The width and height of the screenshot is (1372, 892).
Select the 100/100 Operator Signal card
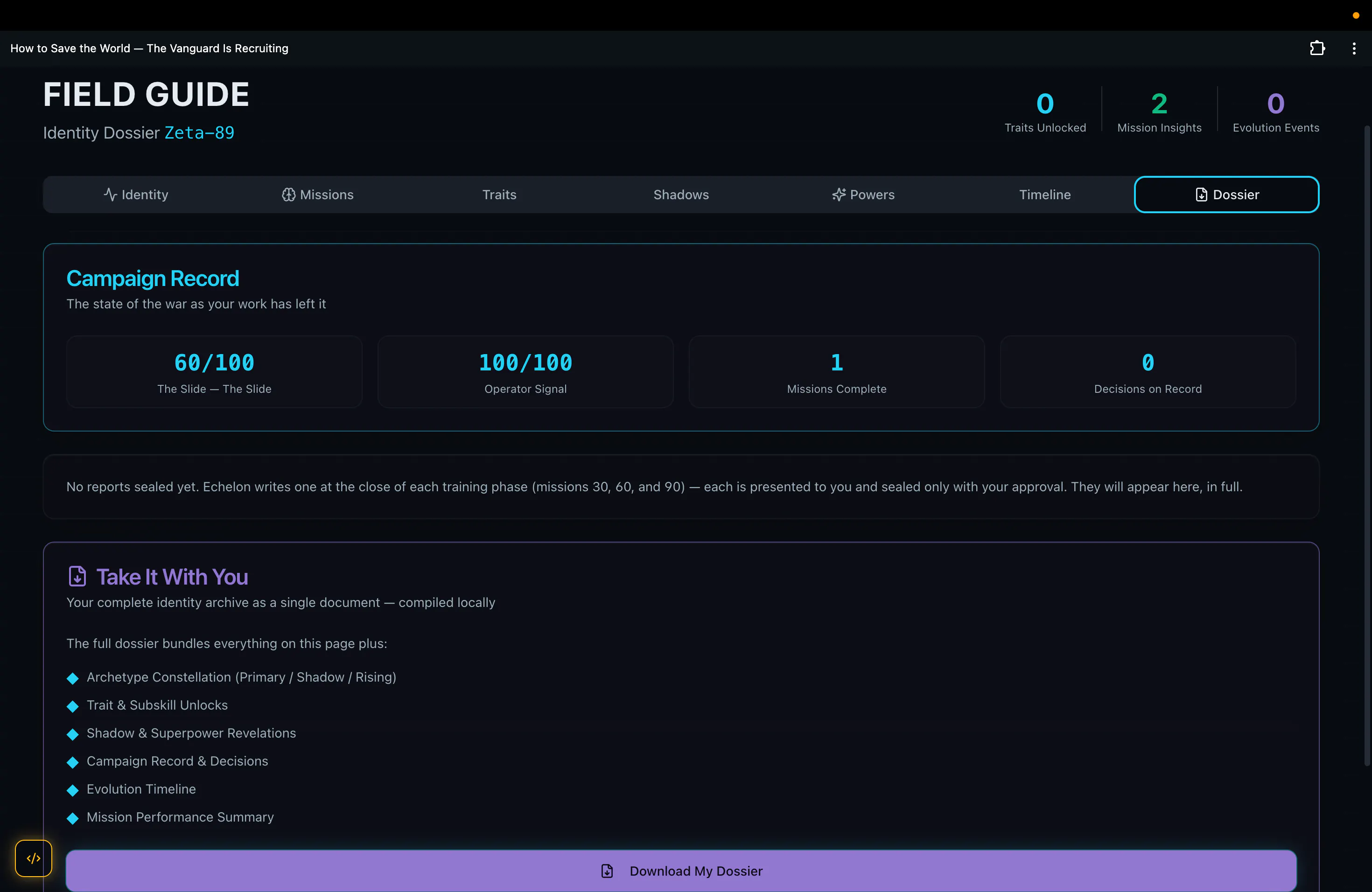coord(526,372)
